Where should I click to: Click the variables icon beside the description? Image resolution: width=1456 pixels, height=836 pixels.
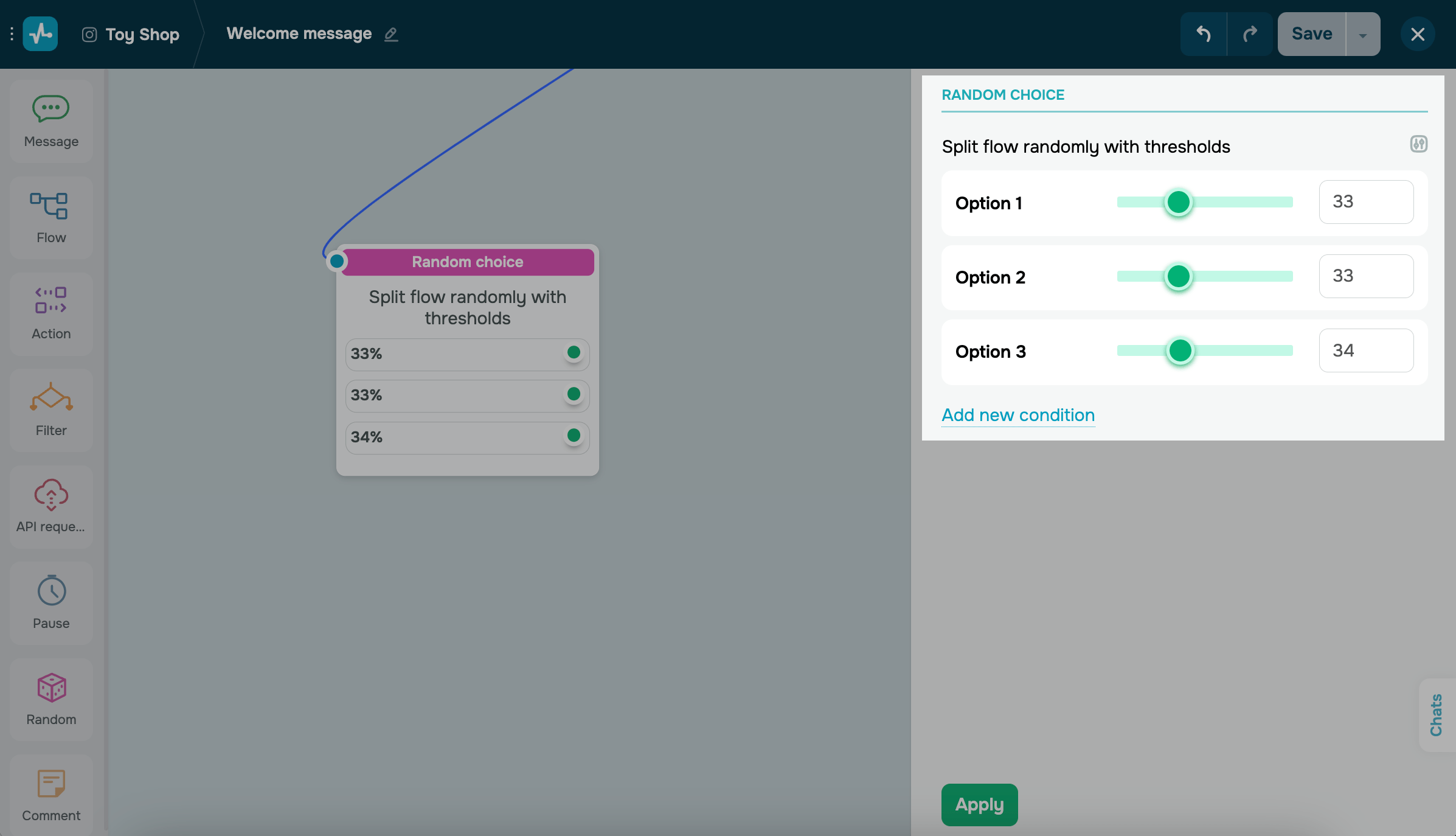1418,144
